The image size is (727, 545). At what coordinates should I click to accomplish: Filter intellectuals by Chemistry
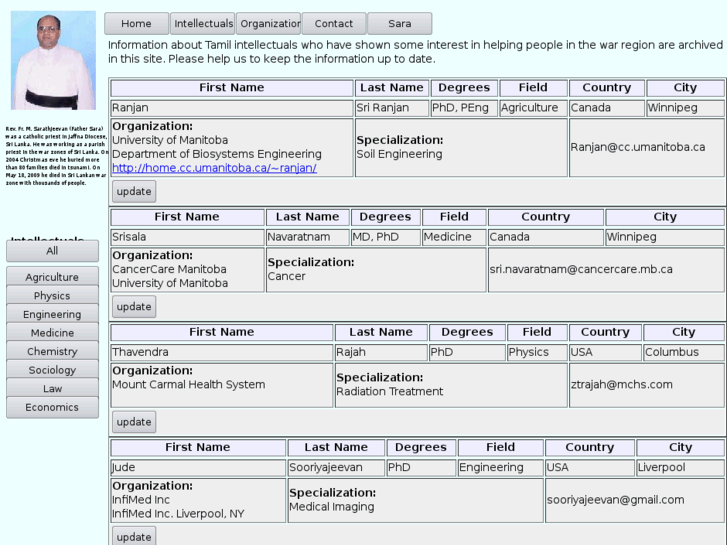tap(52, 351)
